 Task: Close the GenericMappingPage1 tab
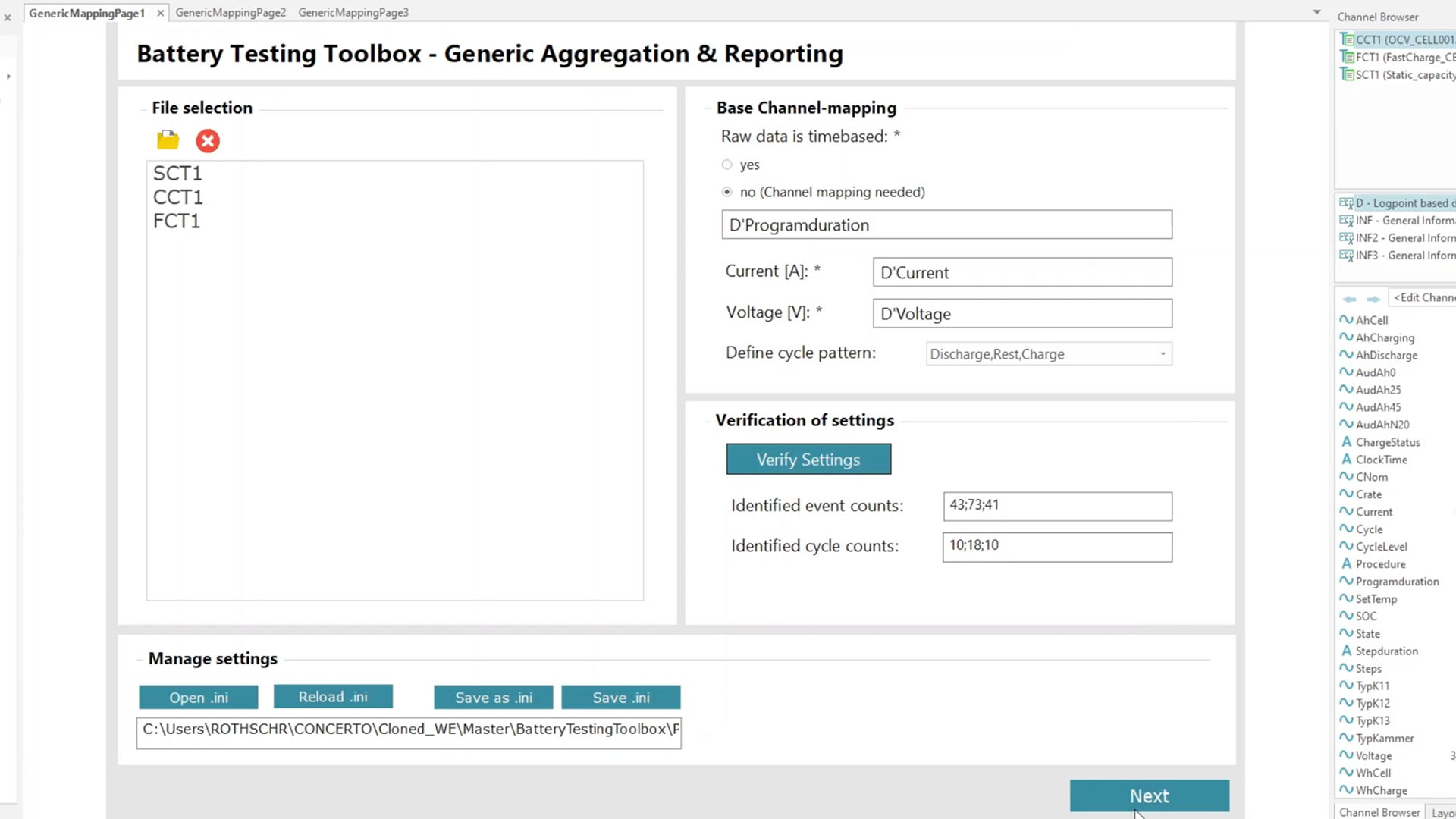(x=160, y=13)
